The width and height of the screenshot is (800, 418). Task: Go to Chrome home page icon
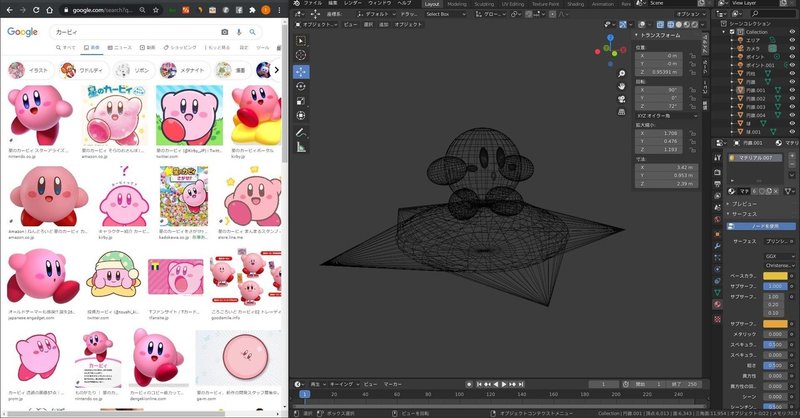tap(49, 10)
